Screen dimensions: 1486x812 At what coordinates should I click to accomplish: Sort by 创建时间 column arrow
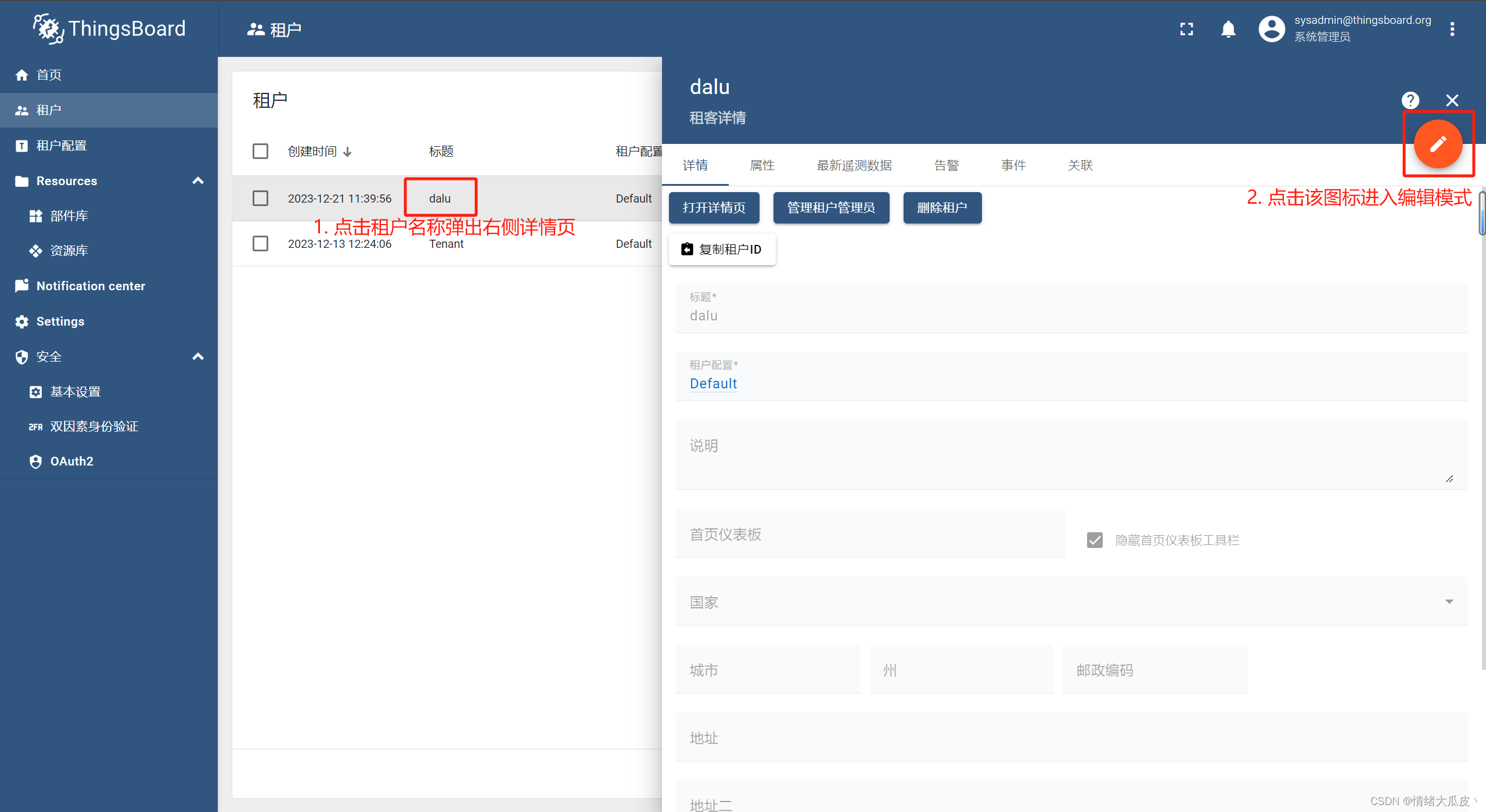[x=347, y=152]
